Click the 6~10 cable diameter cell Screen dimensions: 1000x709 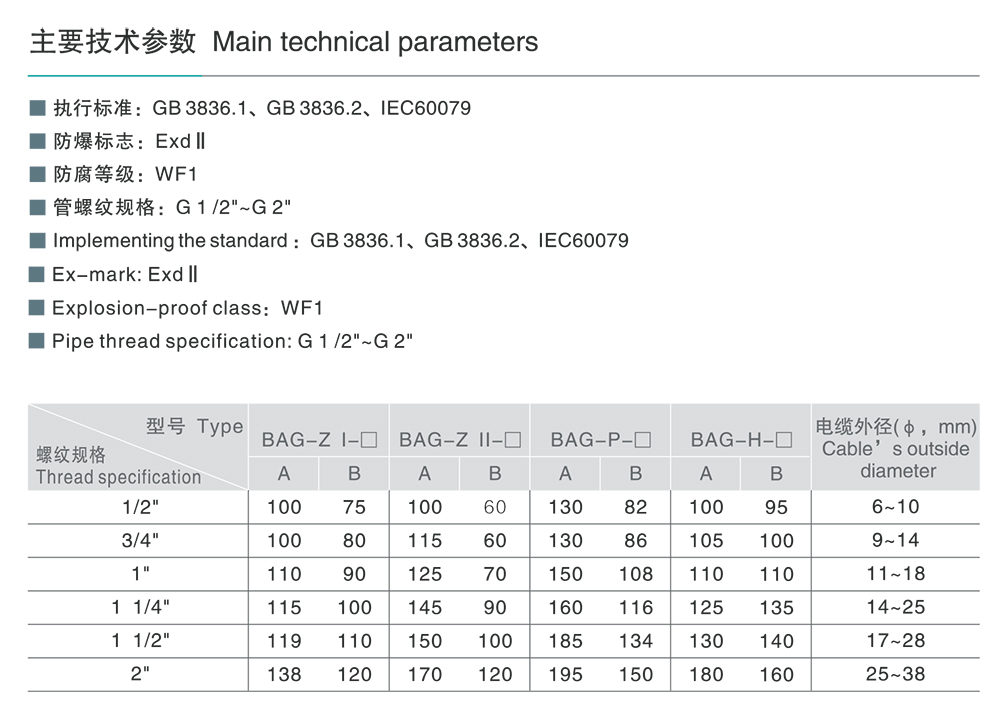pyautogui.click(x=895, y=507)
